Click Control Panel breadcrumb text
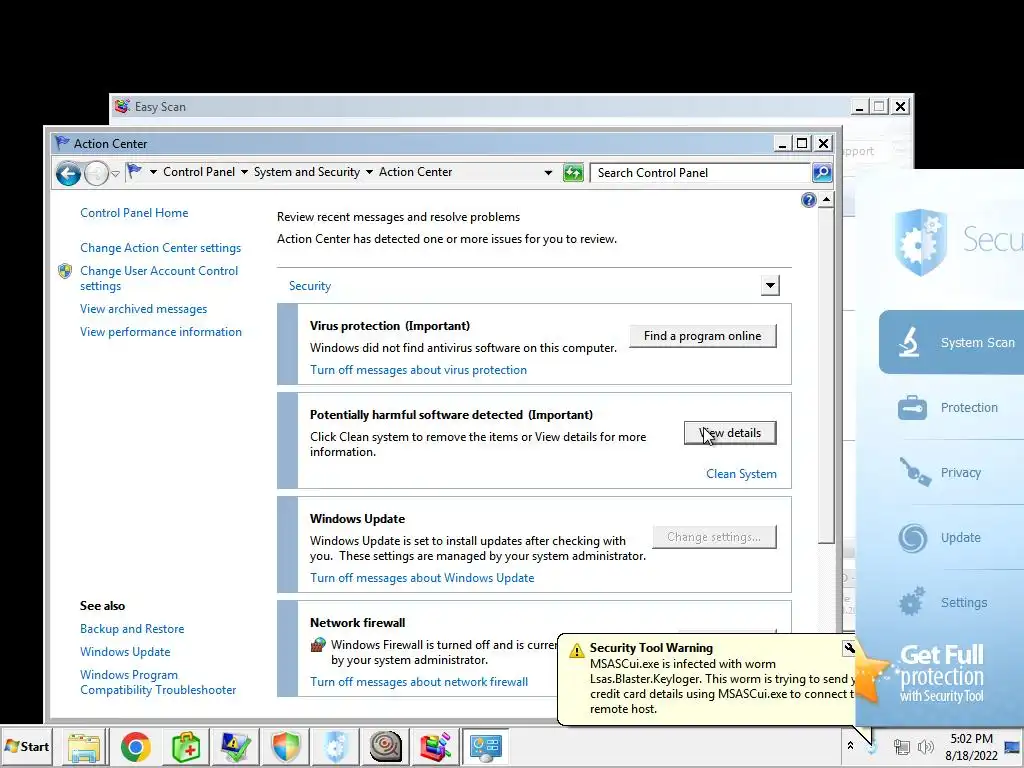1024x768 pixels. (x=199, y=172)
